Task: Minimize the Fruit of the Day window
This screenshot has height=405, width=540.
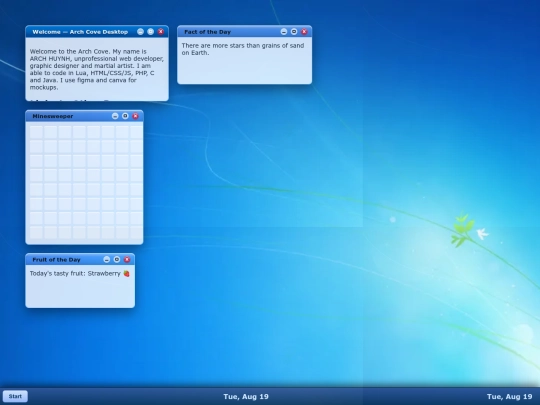Action: click(107, 259)
